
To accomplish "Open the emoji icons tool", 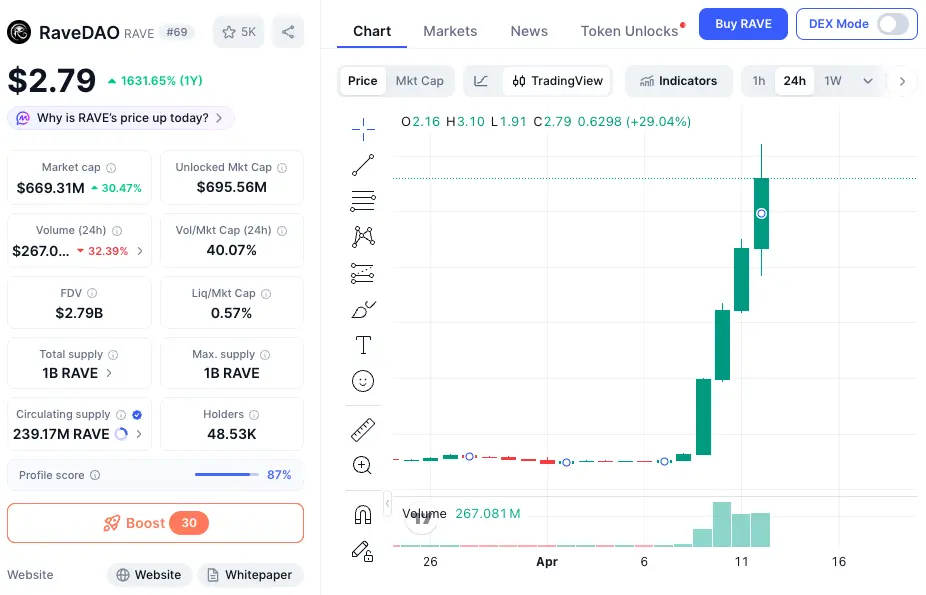I will coord(363,381).
